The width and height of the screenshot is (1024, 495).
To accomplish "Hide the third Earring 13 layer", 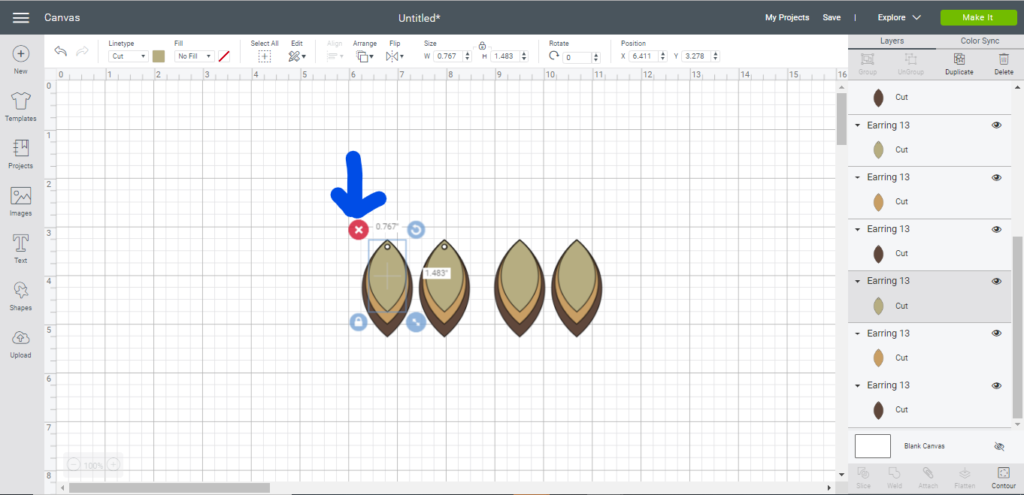I will (997, 229).
